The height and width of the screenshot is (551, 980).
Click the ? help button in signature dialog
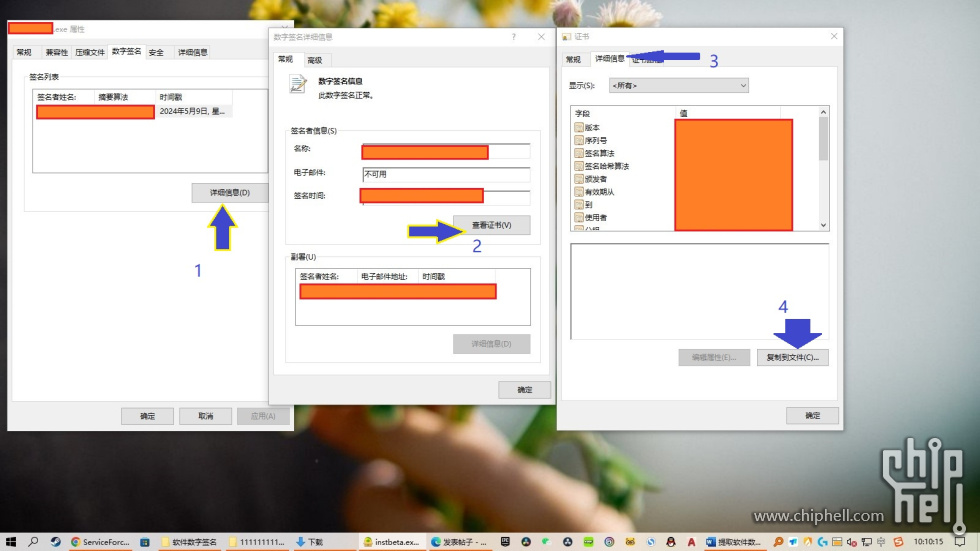point(513,37)
